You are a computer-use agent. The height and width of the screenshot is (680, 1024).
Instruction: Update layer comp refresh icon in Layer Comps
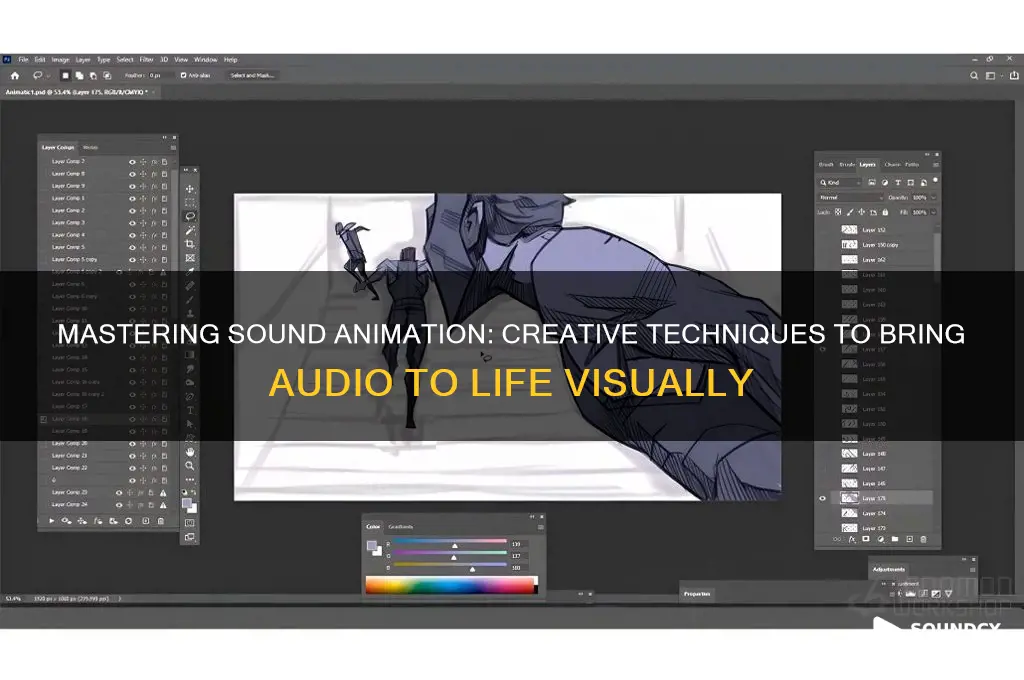pyautogui.click(x=129, y=521)
